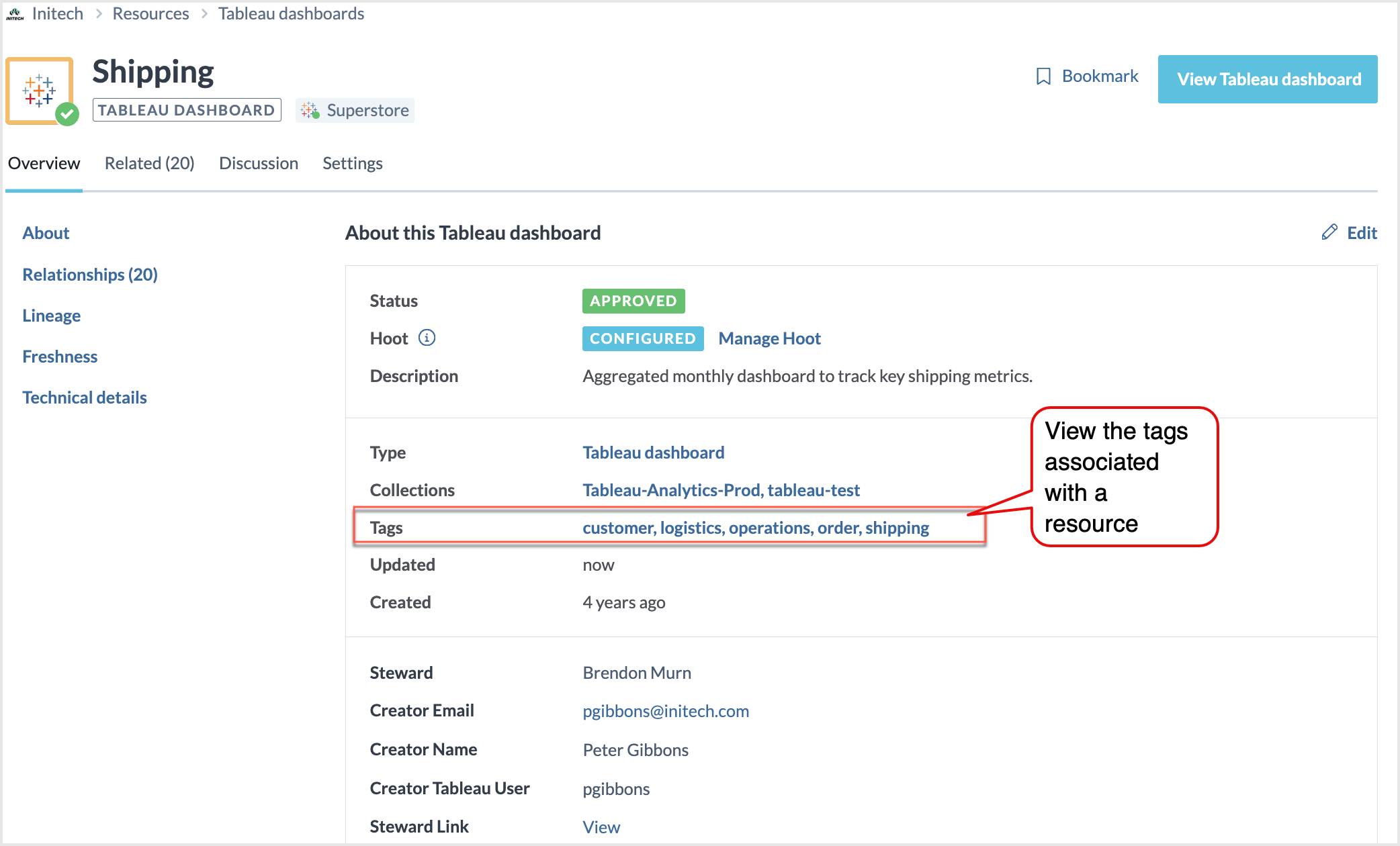This screenshot has width=1400, height=846.
Task: Click the Superstore Tableau icon
Action: pos(310,110)
